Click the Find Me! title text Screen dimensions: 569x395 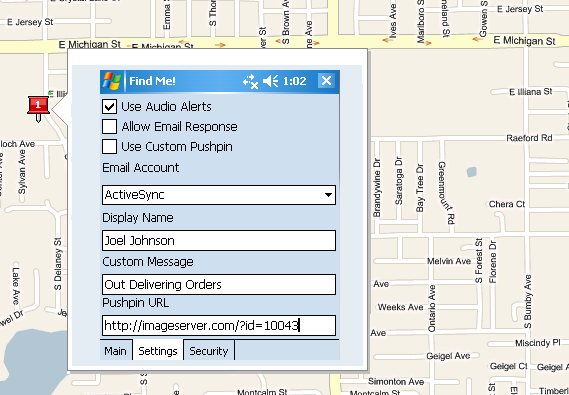152,81
